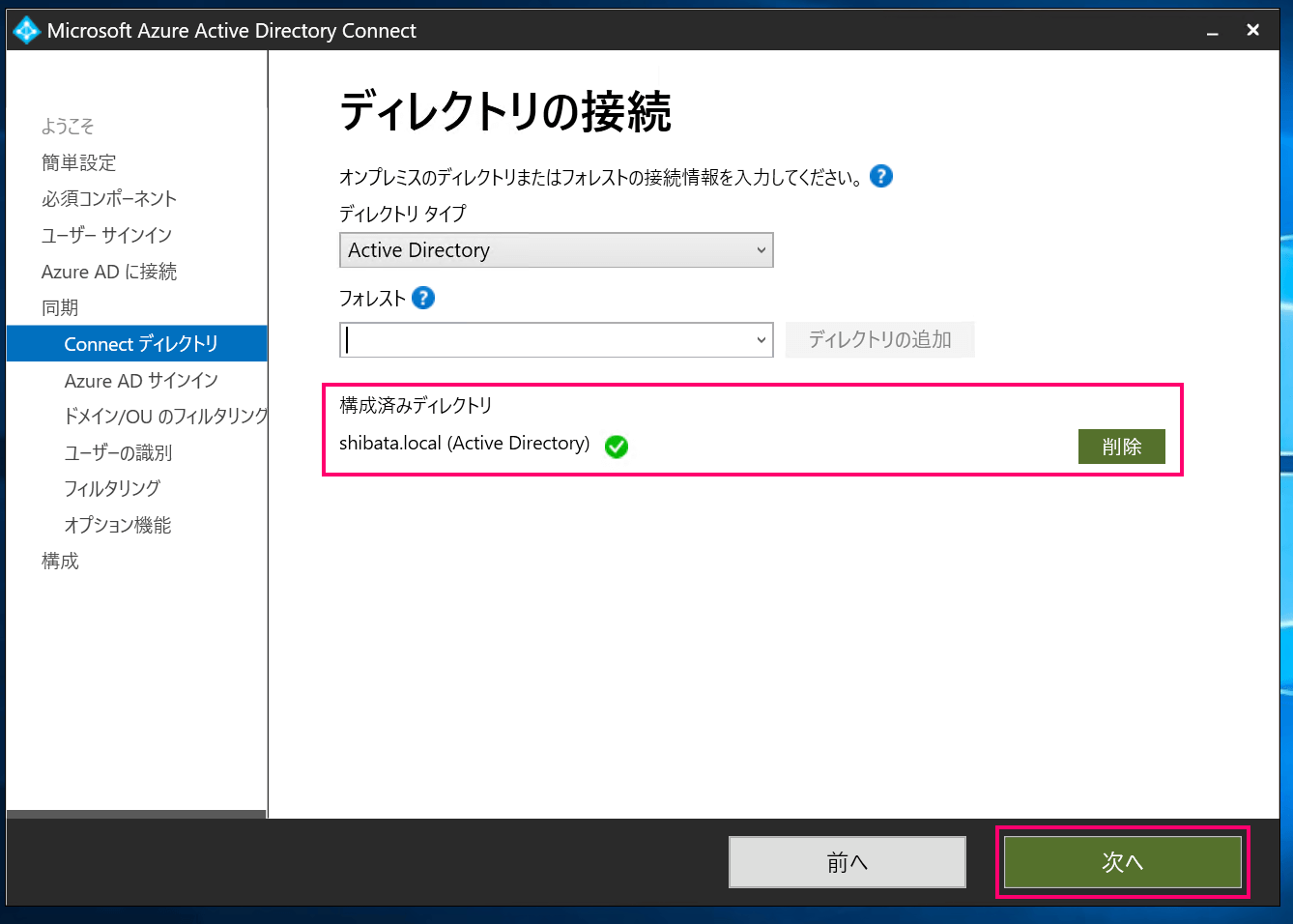Screen dimensions: 1293x924
Task: Click the Azure AD Connect logo icon
Action: [26, 30]
